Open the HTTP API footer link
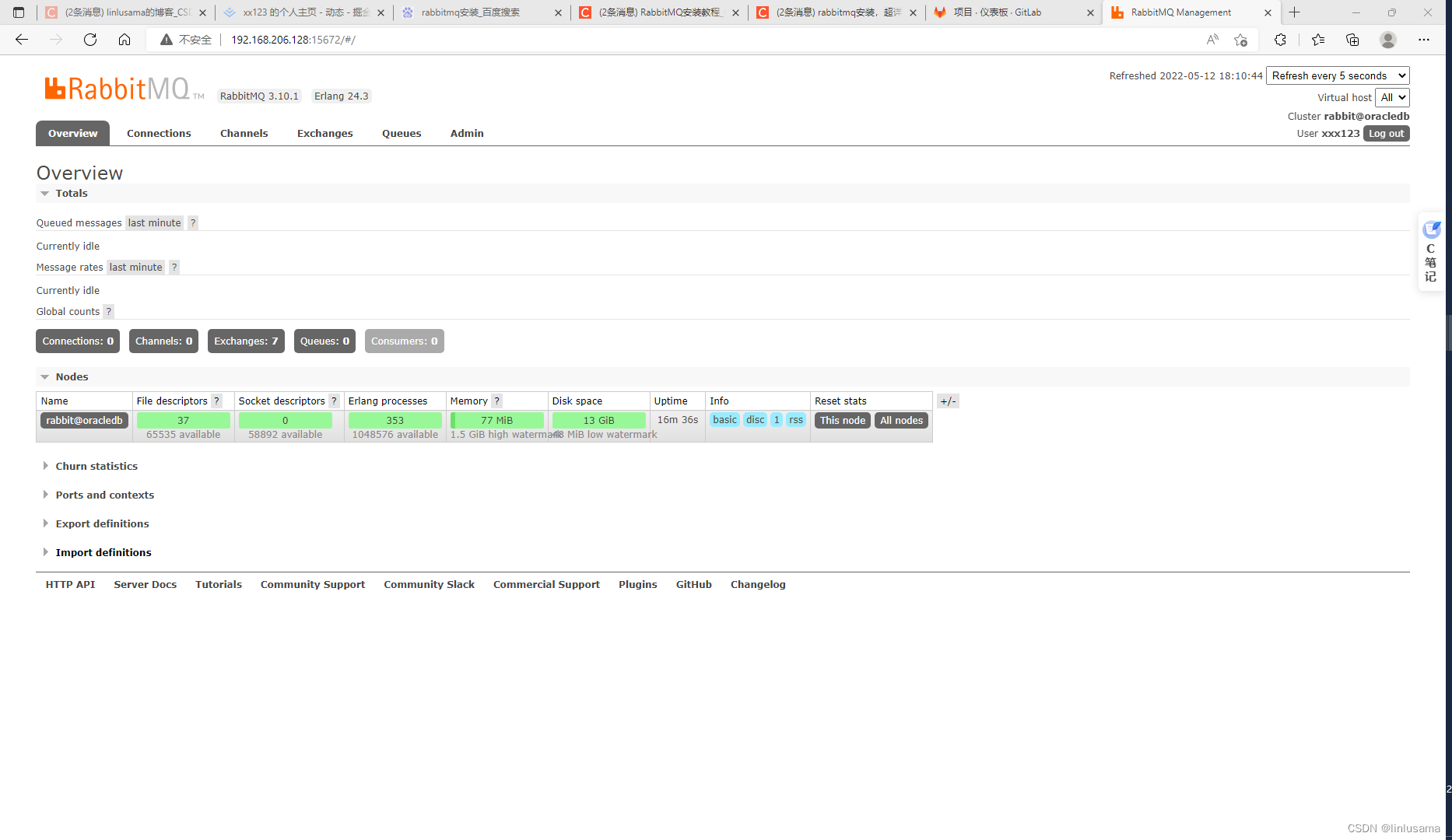 [70, 585]
